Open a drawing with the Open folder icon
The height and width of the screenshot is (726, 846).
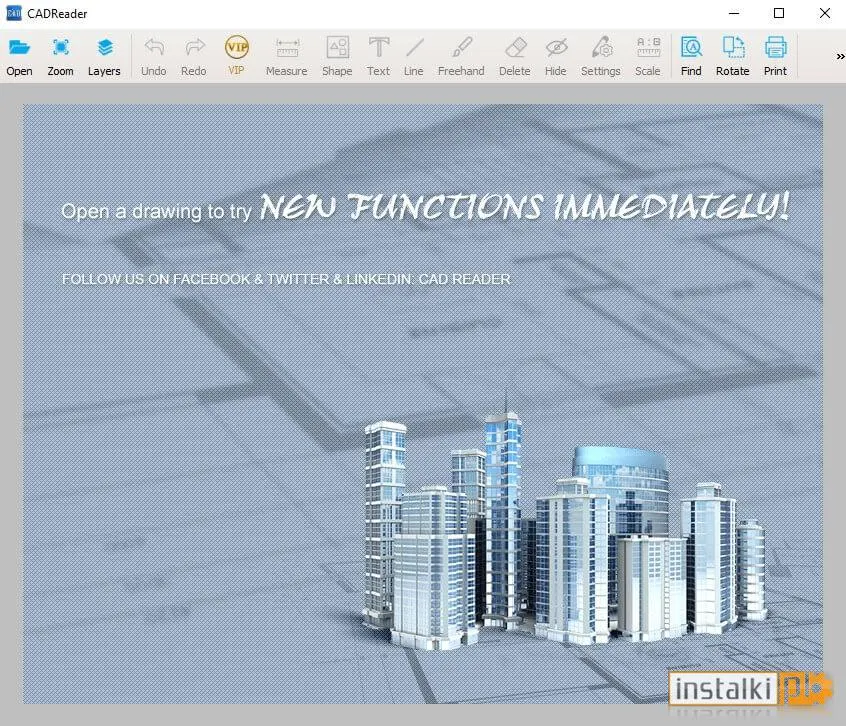coord(19,57)
